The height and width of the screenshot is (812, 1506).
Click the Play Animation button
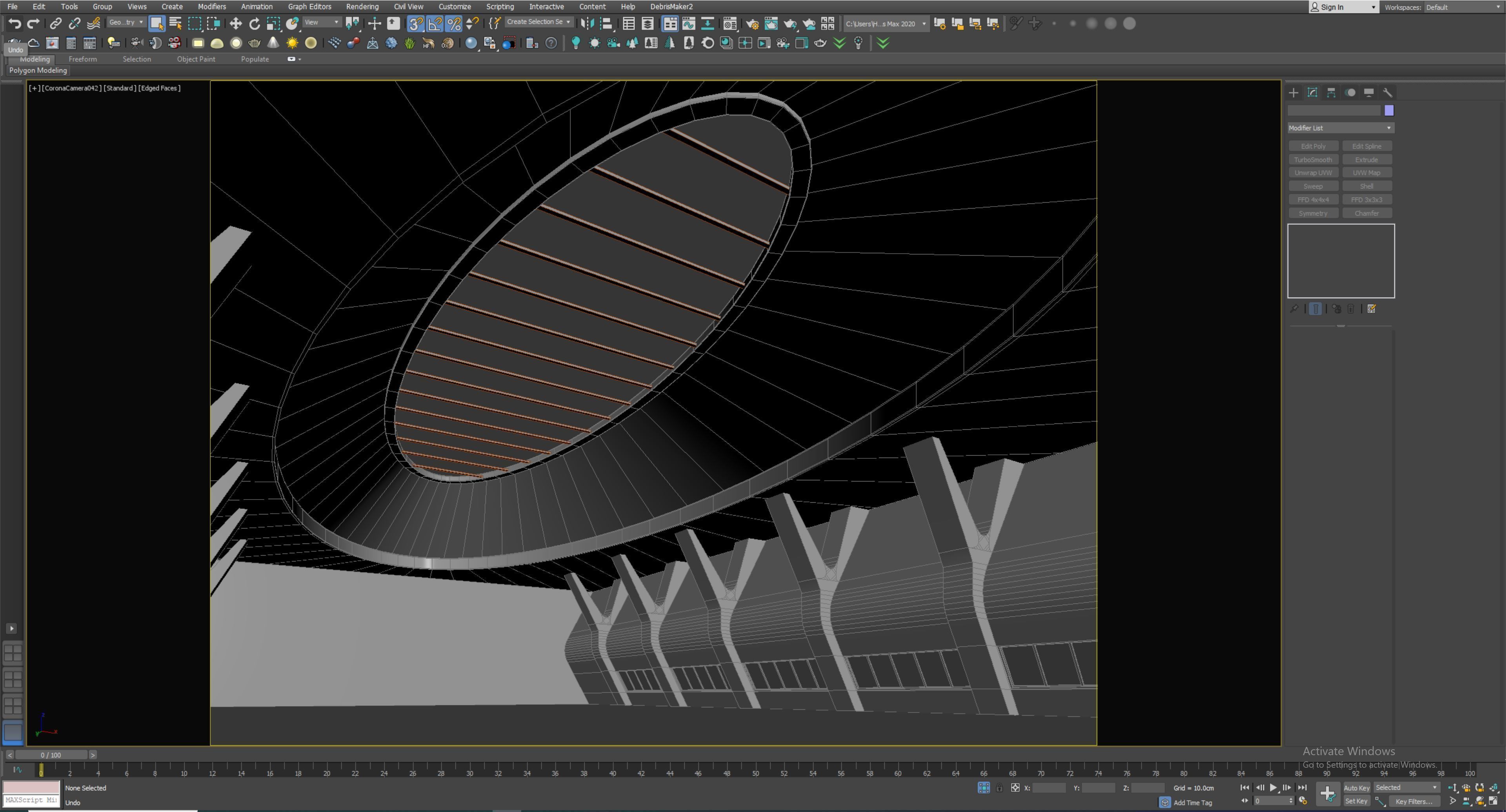click(1273, 787)
